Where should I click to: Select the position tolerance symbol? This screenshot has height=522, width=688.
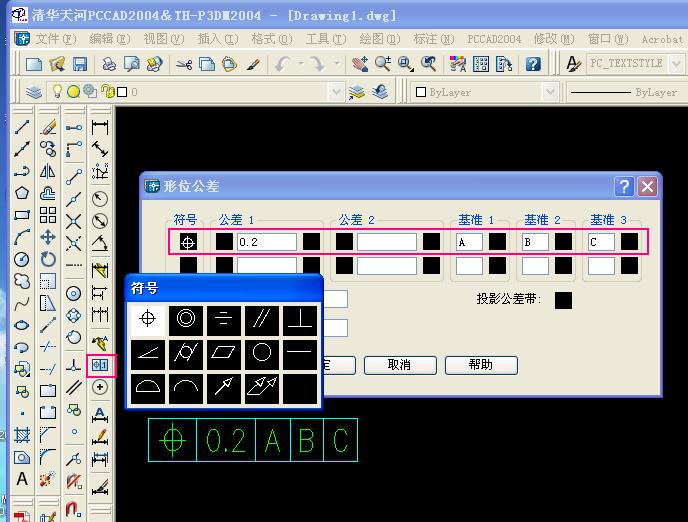pyautogui.click(x=148, y=319)
